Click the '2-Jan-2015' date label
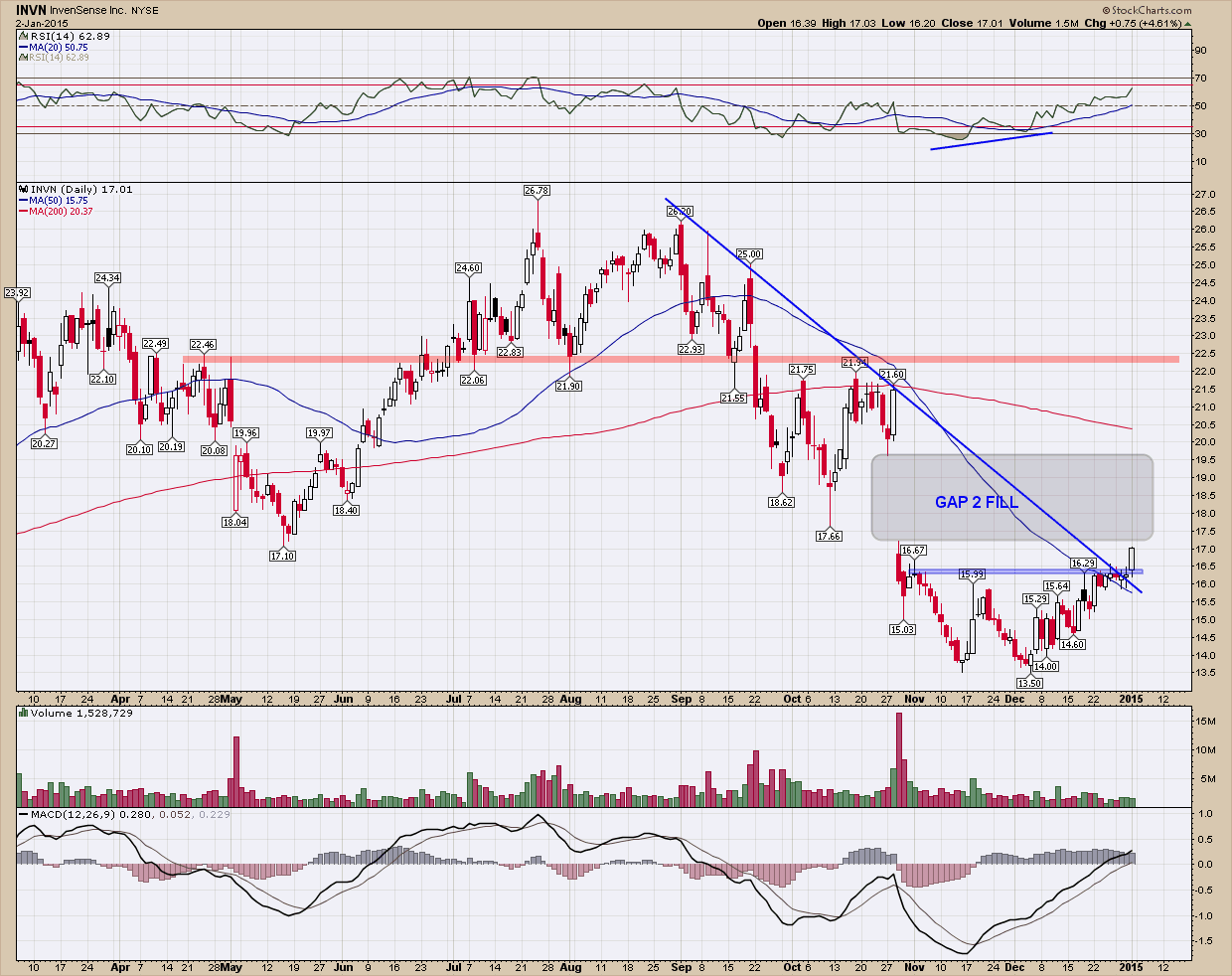 [x=40, y=23]
